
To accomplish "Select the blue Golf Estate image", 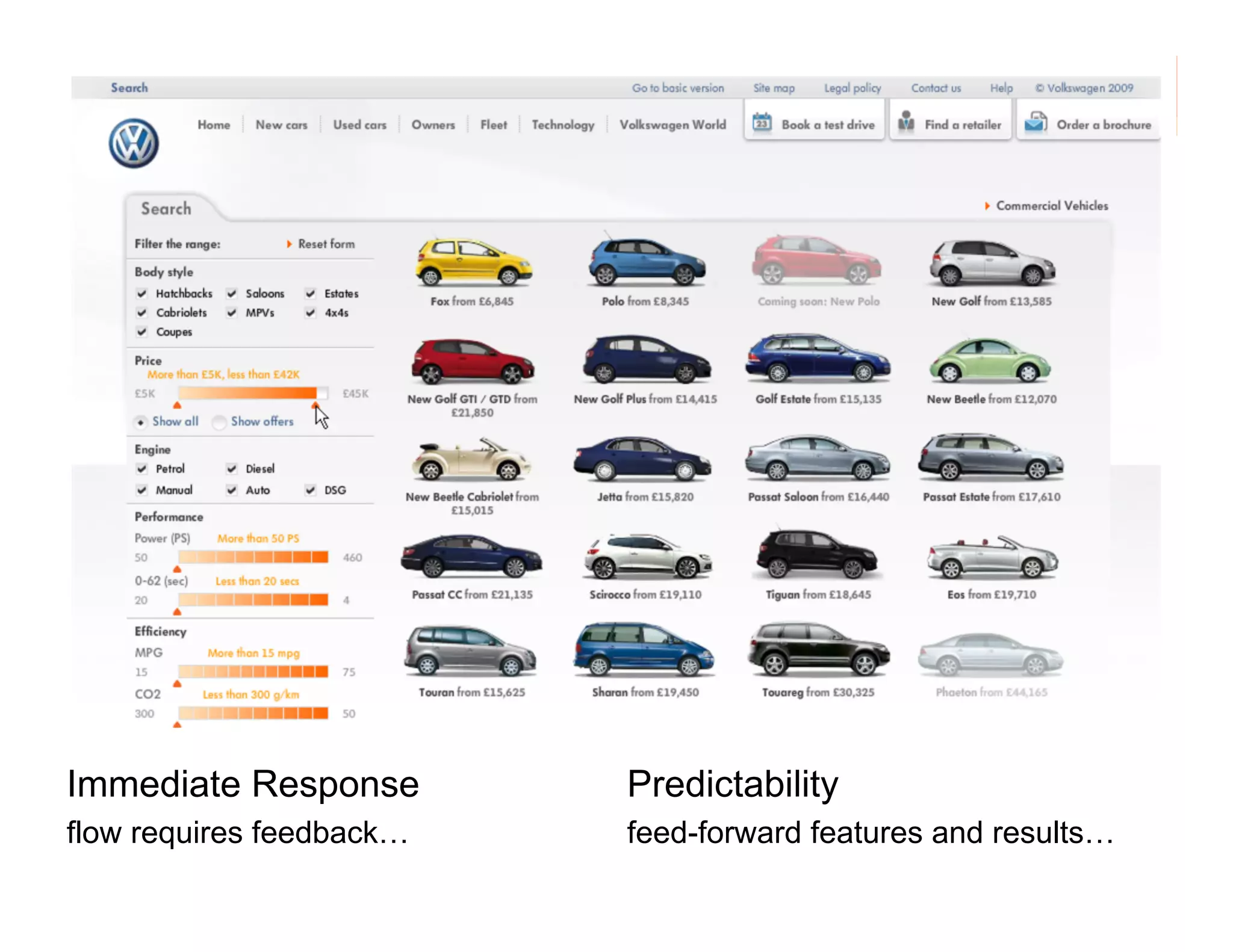I will [x=818, y=359].
